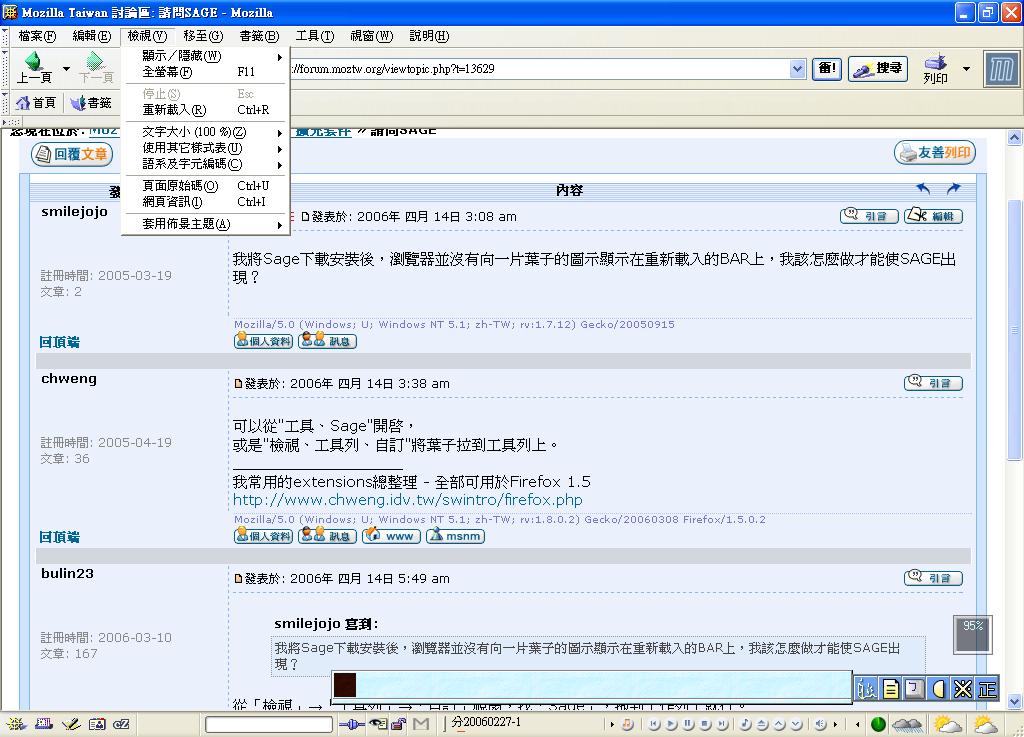
Task: Open the 工具 (Tools) menu
Action: 314,36
